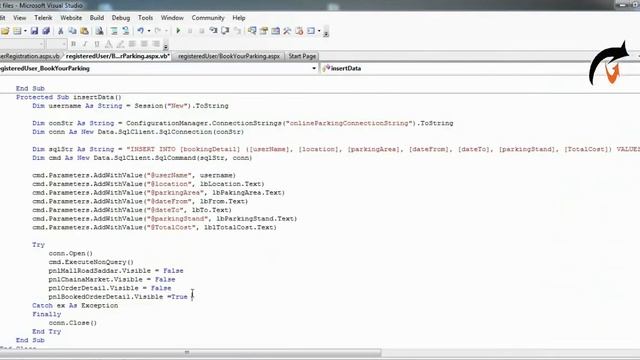Expand the Other Windows dropdown arrow
This screenshot has width=640, height=360.
(x=319, y=31)
